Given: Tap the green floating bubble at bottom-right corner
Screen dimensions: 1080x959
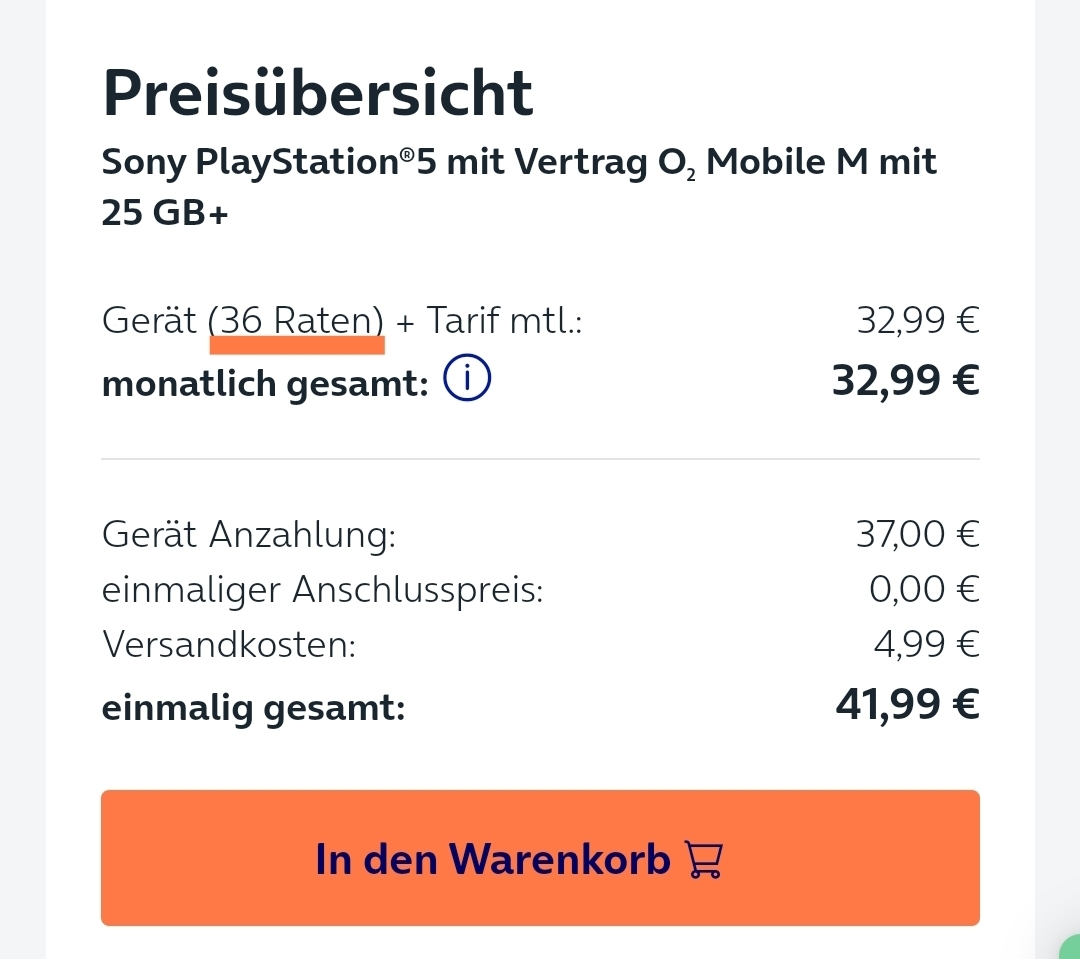Looking at the screenshot, I should coord(1070,947).
